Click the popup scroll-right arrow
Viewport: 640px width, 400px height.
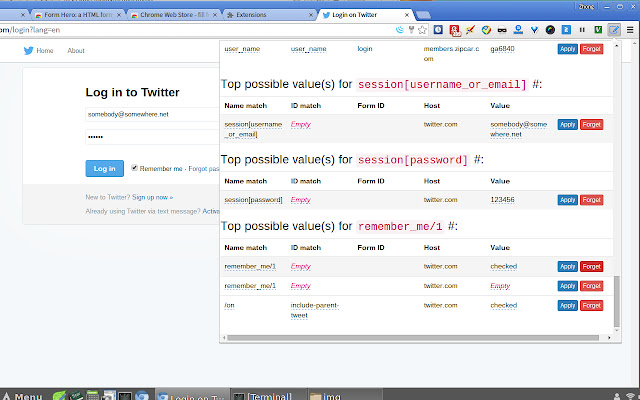[x=609, y=338]
